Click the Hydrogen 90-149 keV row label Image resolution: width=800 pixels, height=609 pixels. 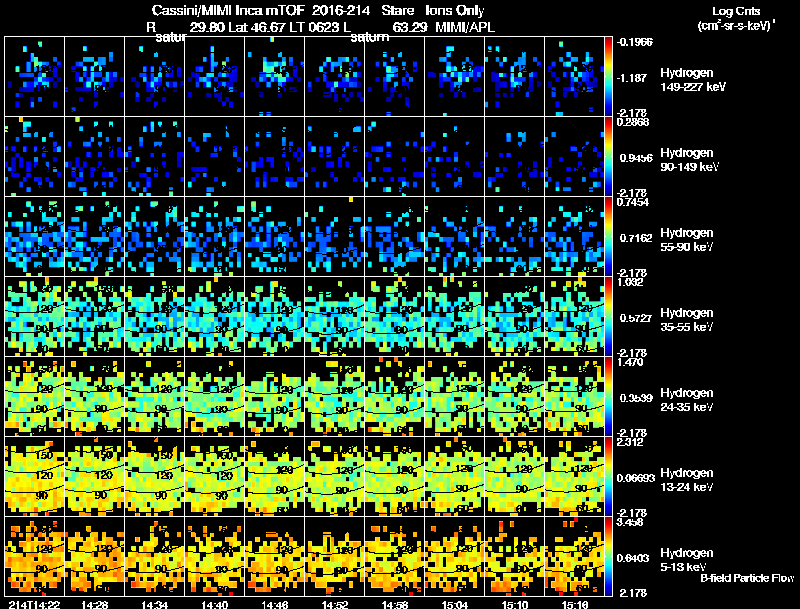[x=689, y=159]
